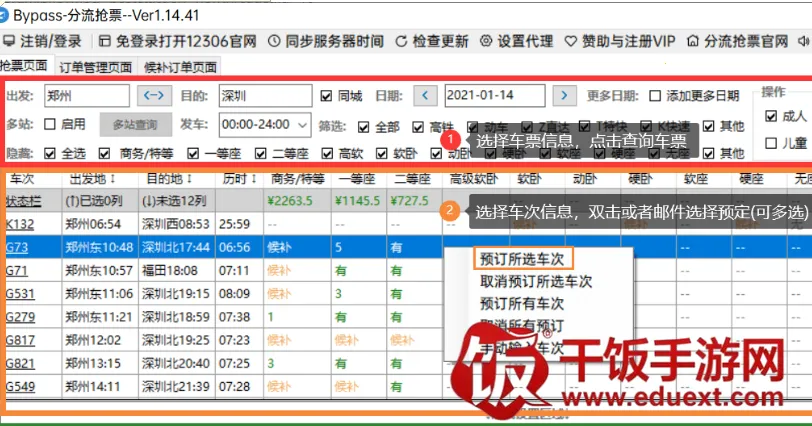Click 赞助与注册VIP heart icon
This screenshot has height=426, width=812.
(572, 42)
